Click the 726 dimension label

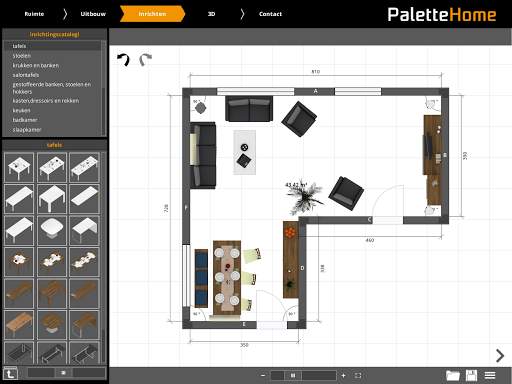pos(166,208)
